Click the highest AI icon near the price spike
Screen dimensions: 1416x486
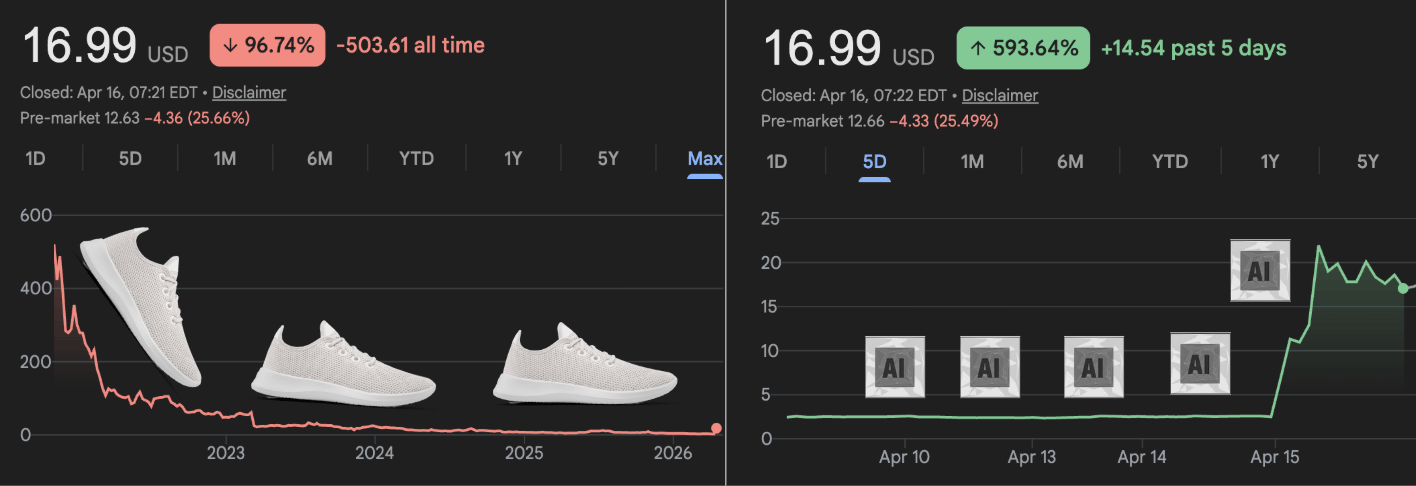coord(1260,270)
